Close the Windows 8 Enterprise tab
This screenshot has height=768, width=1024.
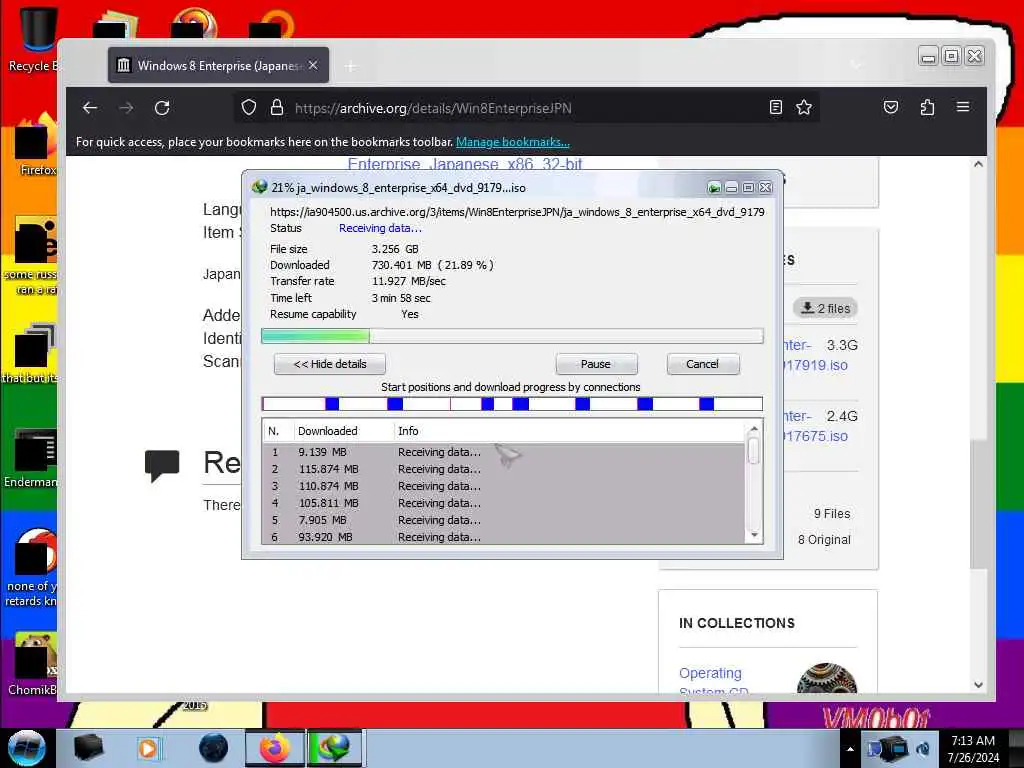[313, 65]
